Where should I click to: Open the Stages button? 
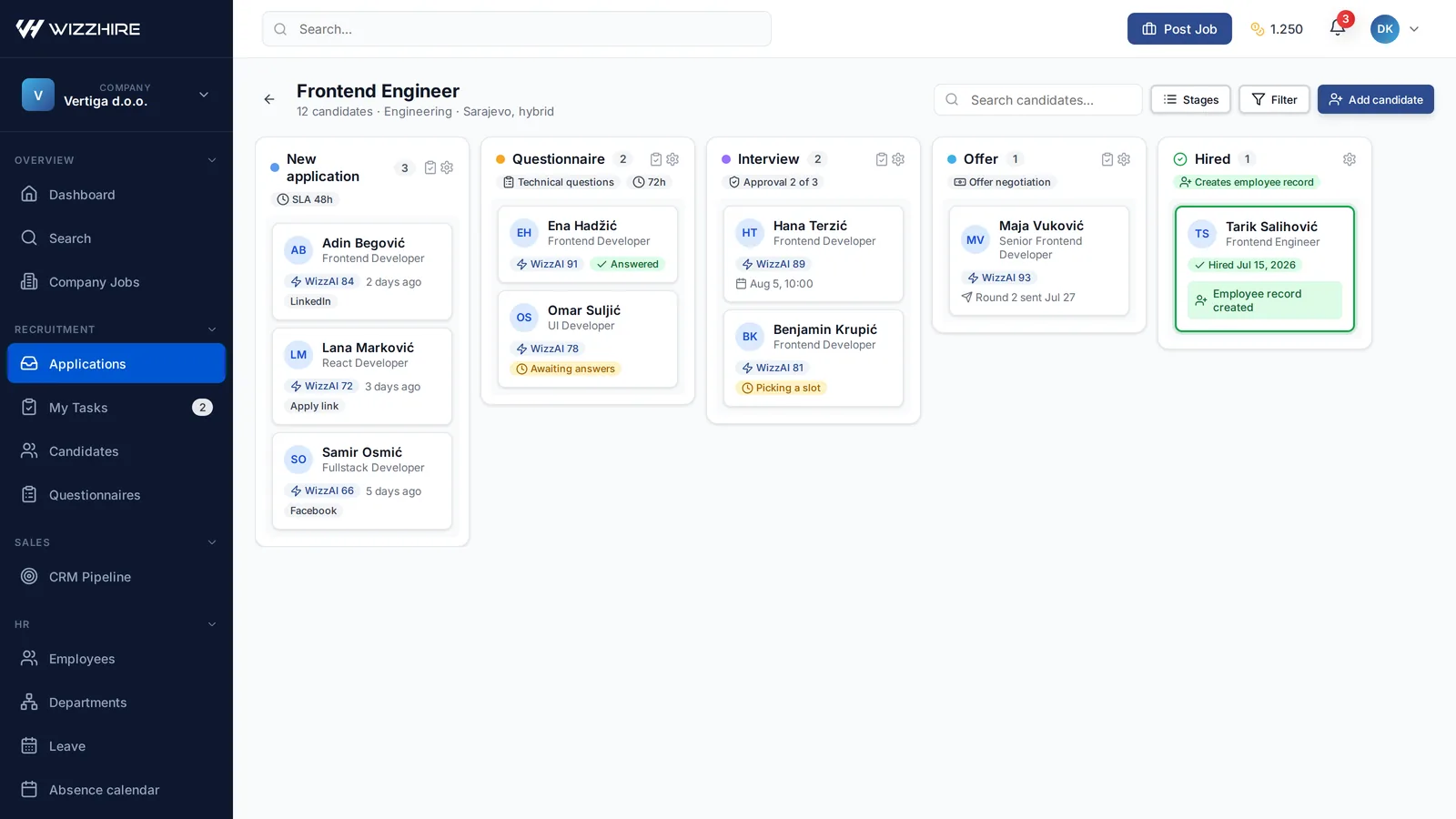pyautogui.click(x=1190, y=99)
